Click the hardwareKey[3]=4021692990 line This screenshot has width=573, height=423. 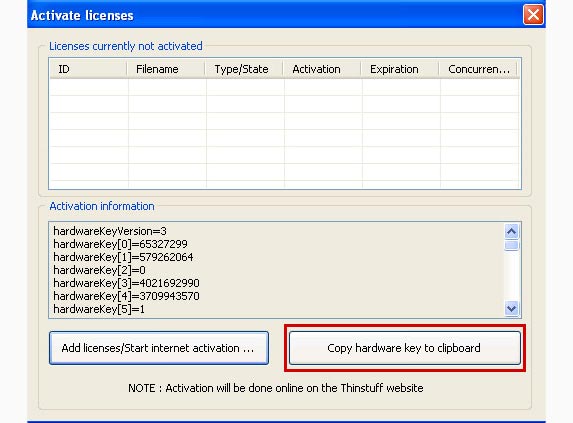click(x=126, y=283)
